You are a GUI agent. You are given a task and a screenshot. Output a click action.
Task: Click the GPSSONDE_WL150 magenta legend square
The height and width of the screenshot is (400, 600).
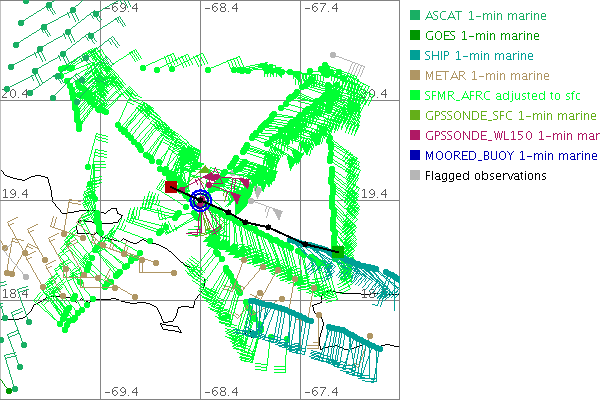coord(415,136)
